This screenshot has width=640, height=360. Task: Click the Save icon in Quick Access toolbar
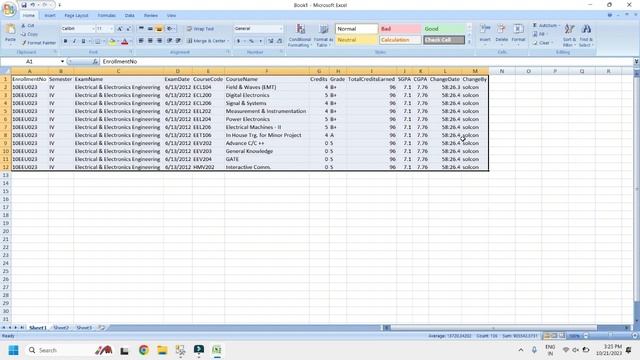tap(24, 5)
